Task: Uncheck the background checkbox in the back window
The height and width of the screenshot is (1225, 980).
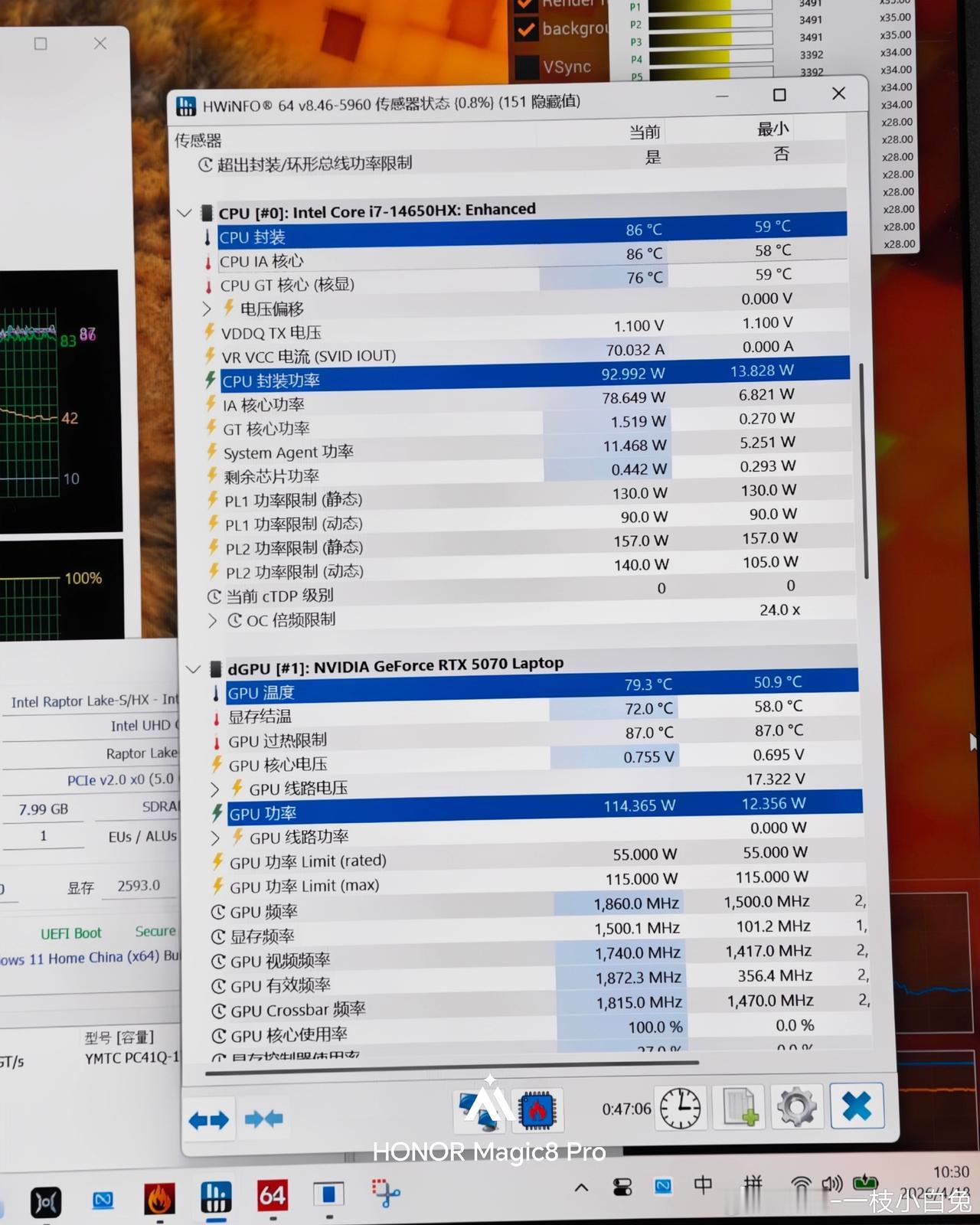Action: (526, 30)
